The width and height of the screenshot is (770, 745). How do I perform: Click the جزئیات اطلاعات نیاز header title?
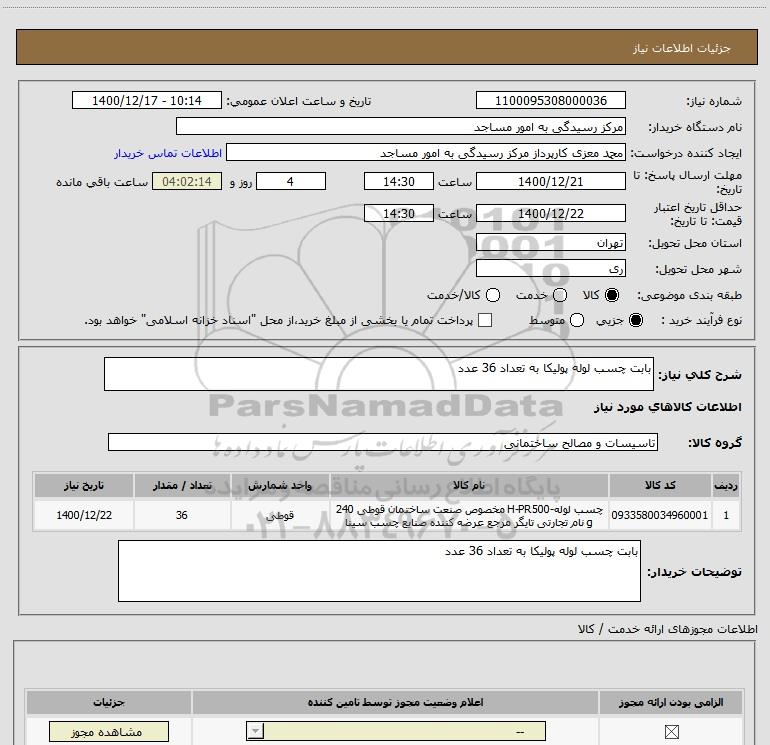(682, 48)
